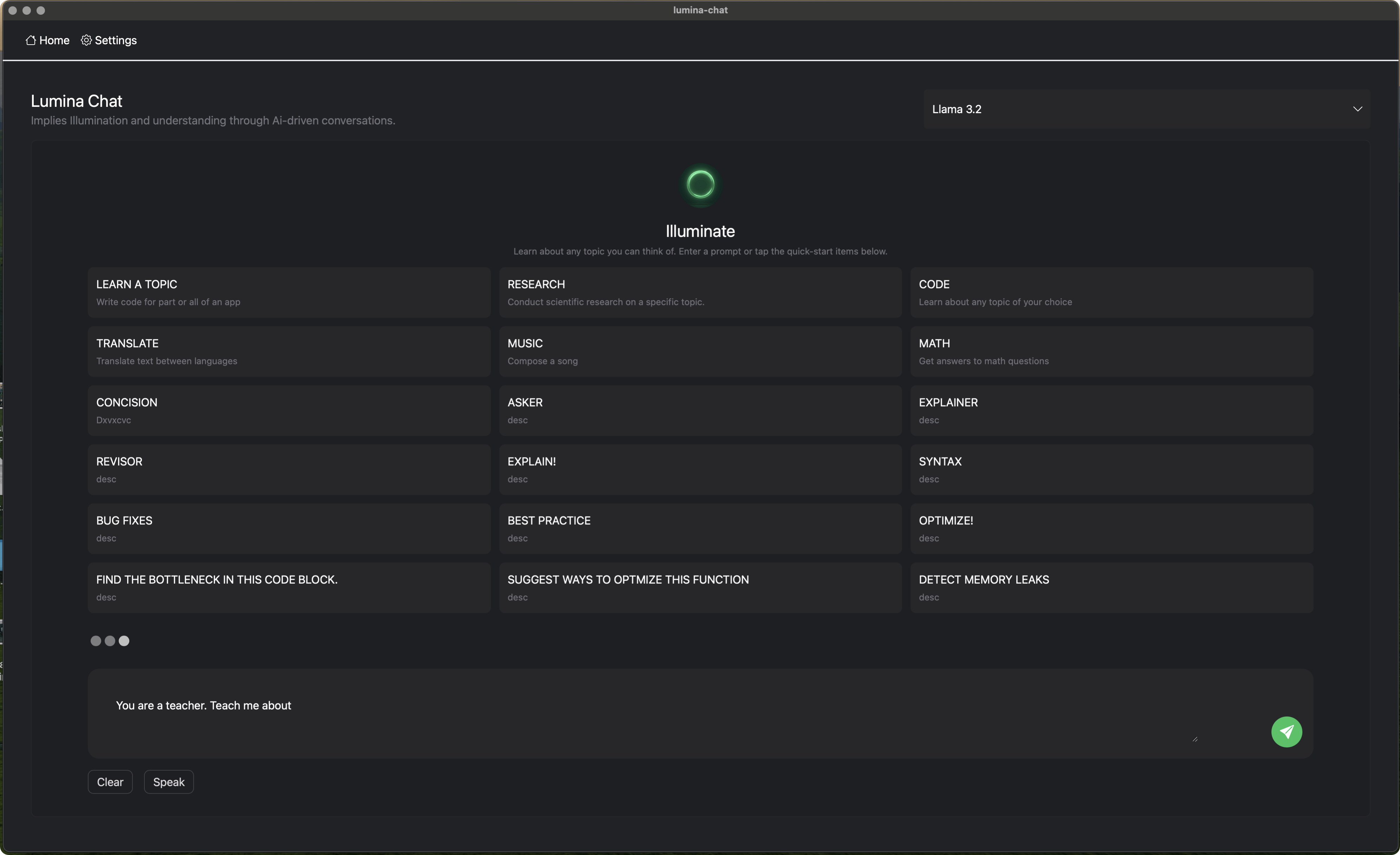Click the house icon next to Home
The width and height of the screenshot is (1400, 855).
point(31,40)
